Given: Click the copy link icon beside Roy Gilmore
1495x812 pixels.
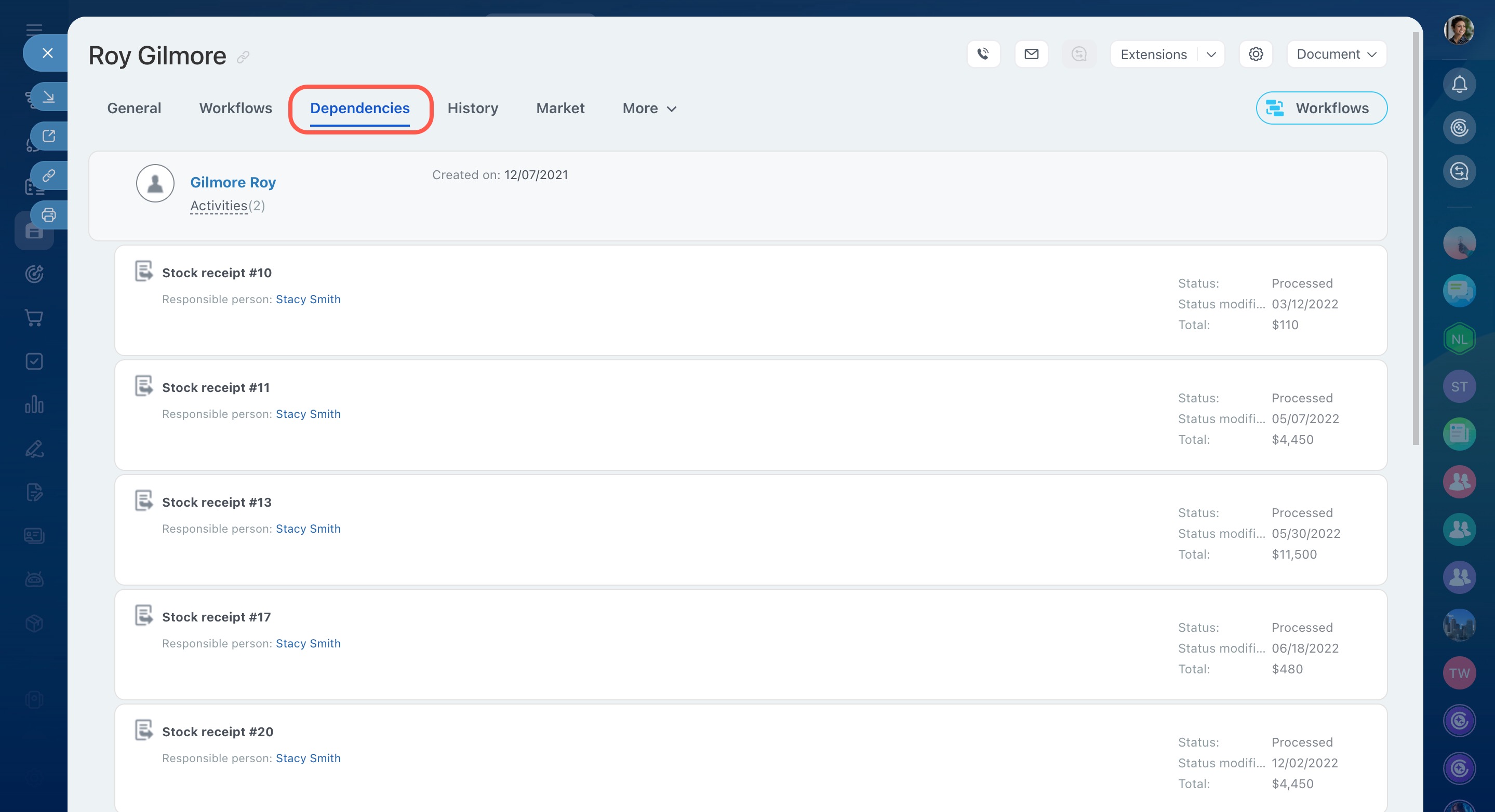Looking at the screenshot, I should point(243,57).
